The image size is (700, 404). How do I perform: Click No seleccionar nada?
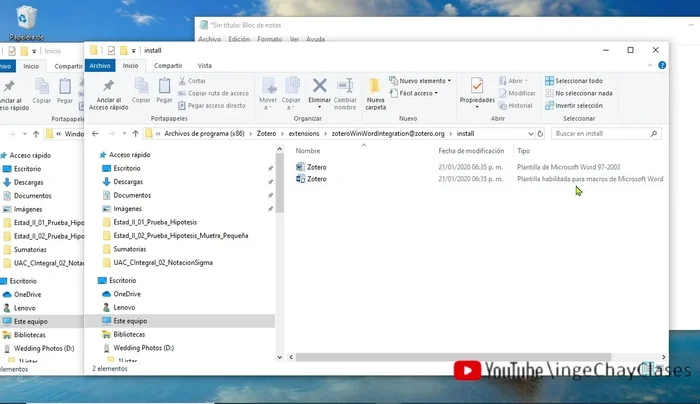tap(579, 93)
